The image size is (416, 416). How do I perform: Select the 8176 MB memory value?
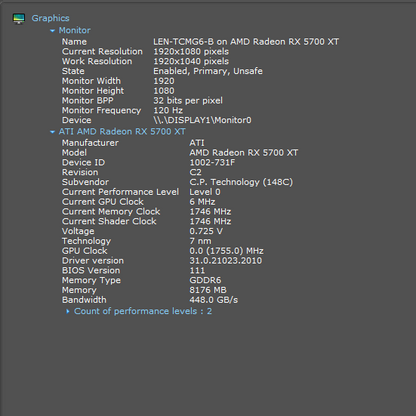208,290
